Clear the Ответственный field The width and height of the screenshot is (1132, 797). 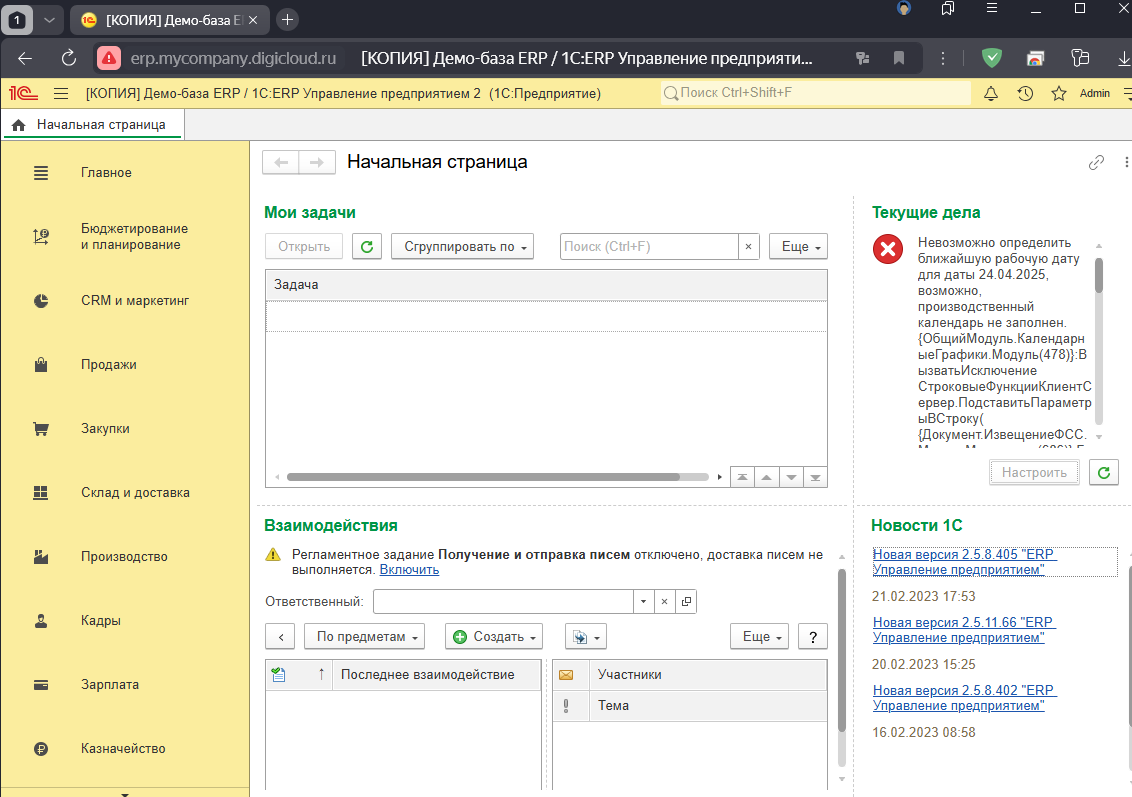pyautogui.click(x=664, y=602)
